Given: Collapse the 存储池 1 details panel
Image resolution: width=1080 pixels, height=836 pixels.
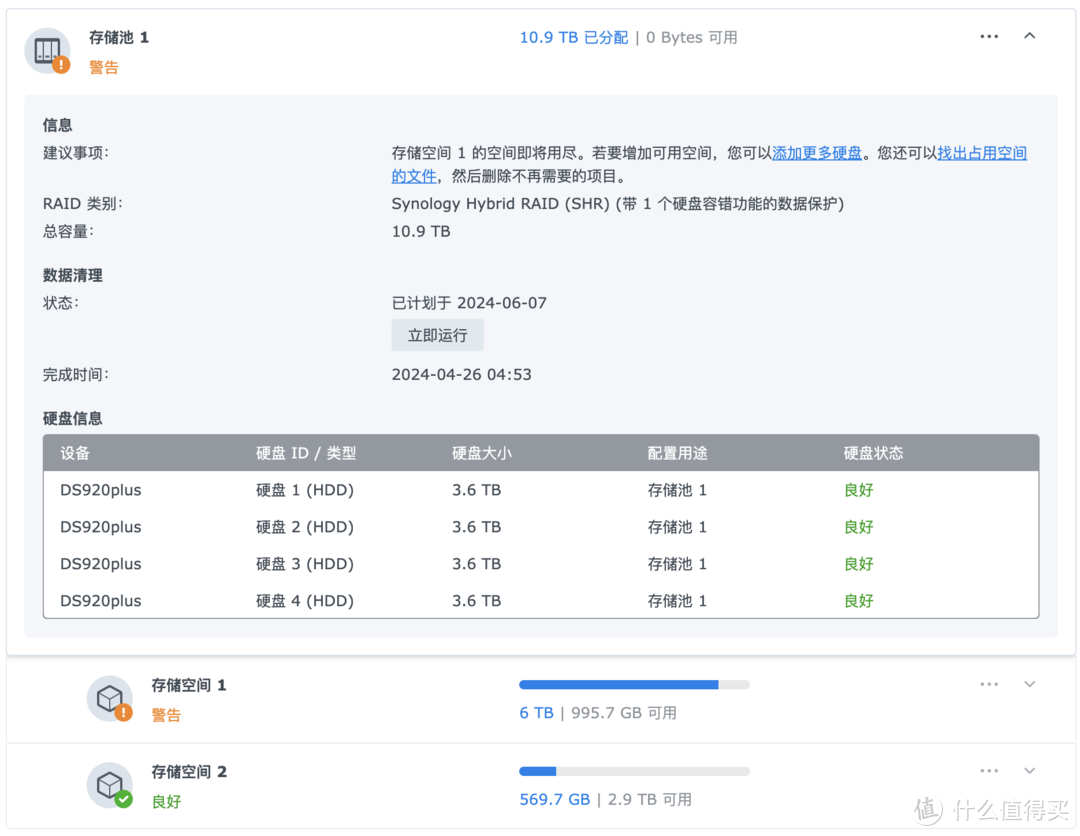Looking at the screenshot, I should (x=1030, y=35).
